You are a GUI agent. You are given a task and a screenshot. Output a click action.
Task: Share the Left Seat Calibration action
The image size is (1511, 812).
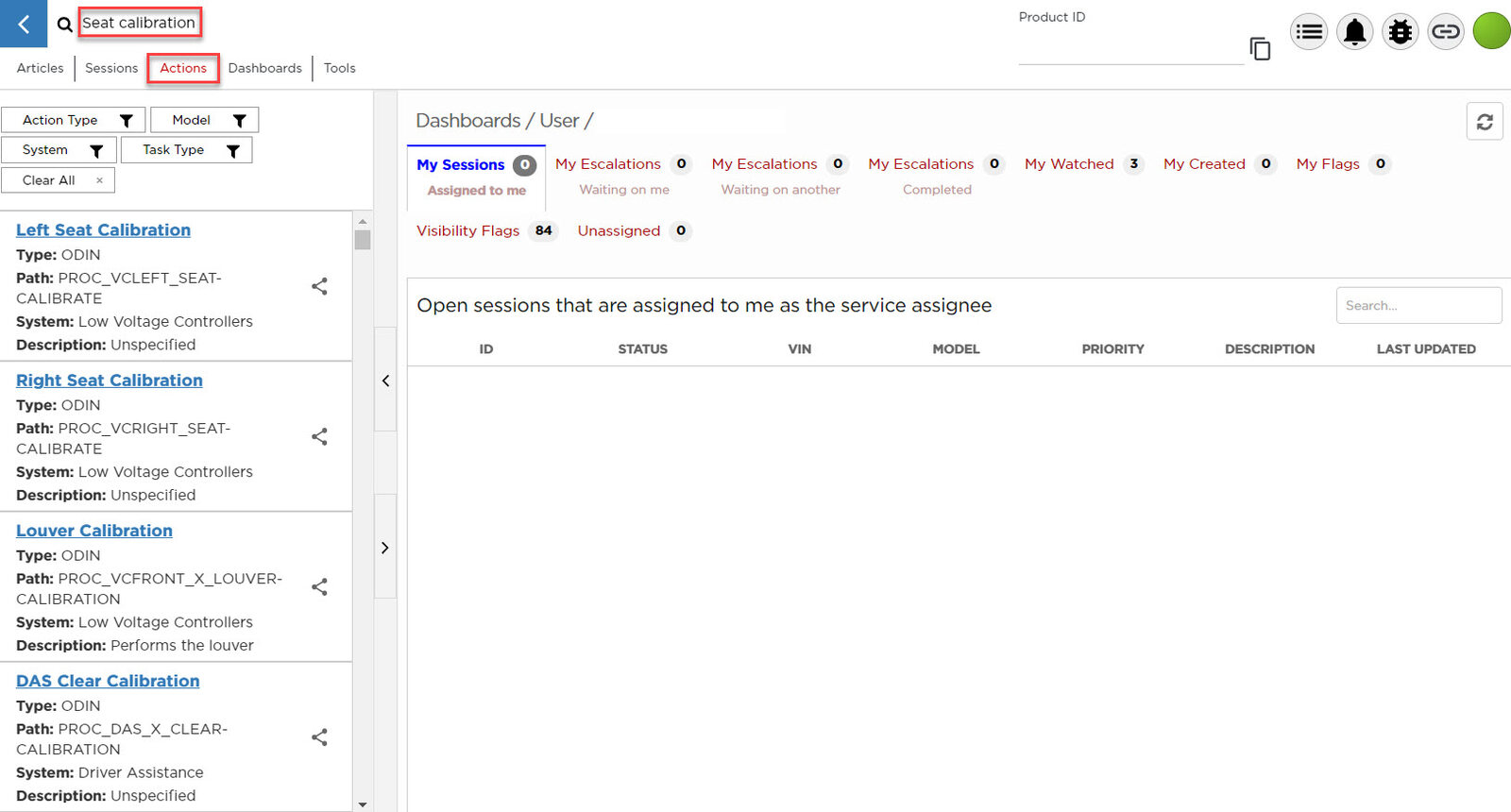320,286
